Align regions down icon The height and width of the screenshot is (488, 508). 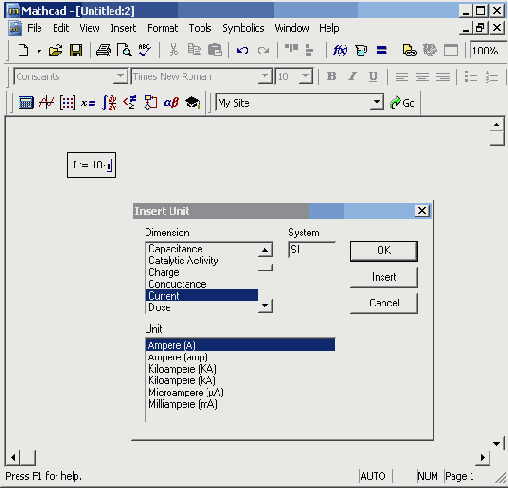pos(309,50)
